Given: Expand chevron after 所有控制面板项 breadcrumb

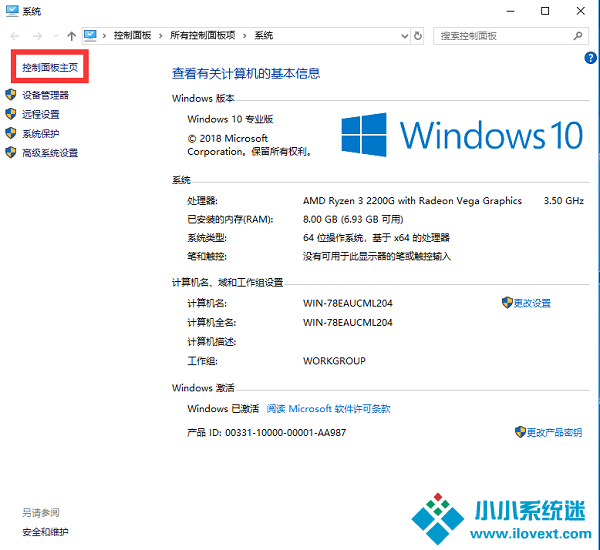Looking at the screenshot, I should [x=245, y=36].
